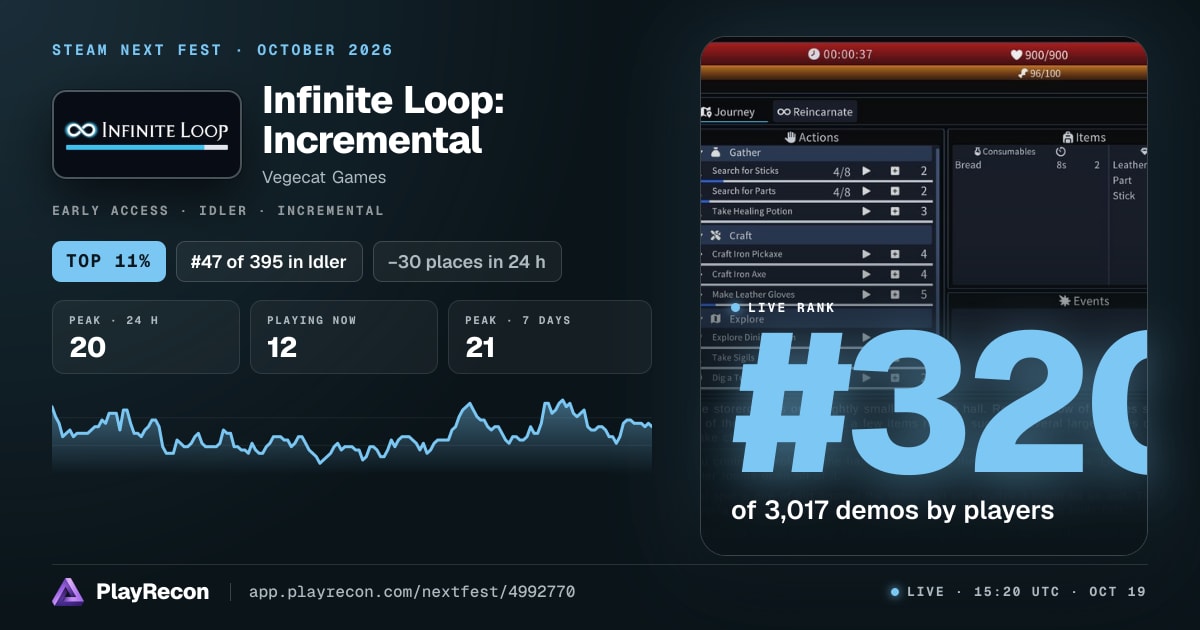Queue Search for Sticks with plus icon
Screen dimensions: 1200x630
[895, 171]
